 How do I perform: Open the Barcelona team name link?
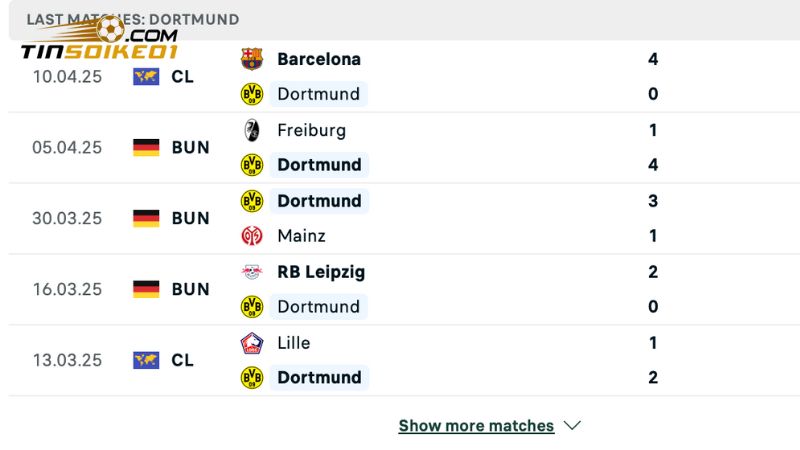coord(319,59)
